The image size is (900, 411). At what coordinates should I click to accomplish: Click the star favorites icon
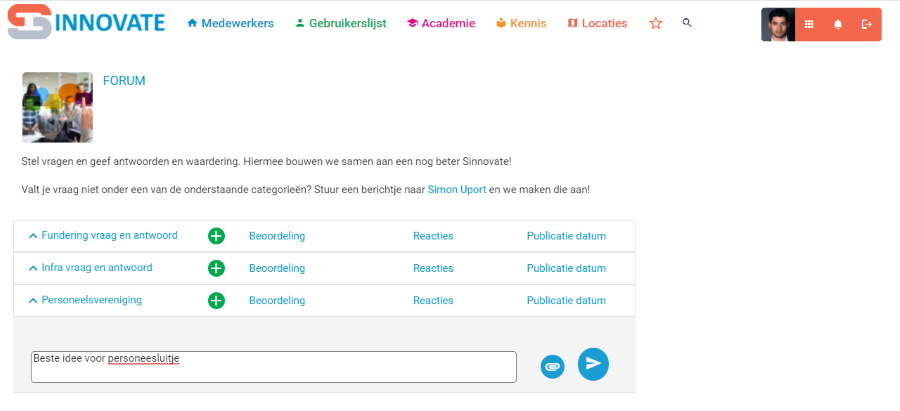tap(656, 23)
